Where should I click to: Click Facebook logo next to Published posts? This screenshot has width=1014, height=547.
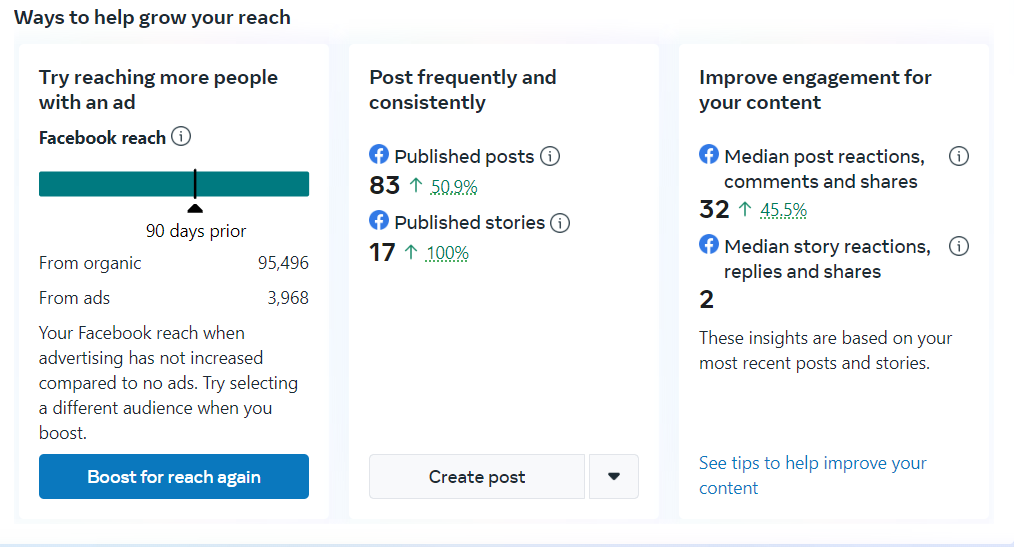(379, 155)
